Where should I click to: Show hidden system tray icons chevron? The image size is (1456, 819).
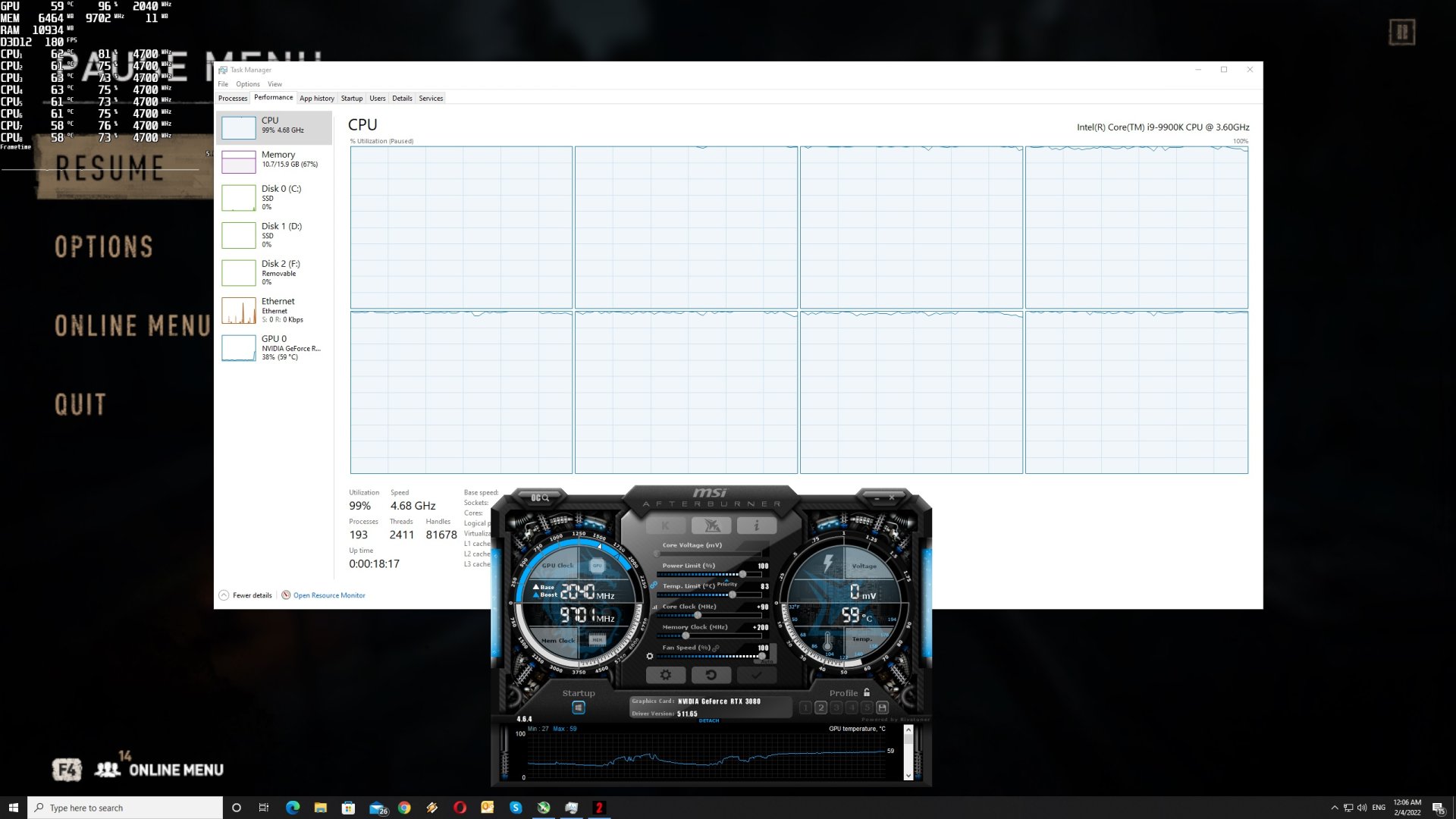coord(1335,808)
